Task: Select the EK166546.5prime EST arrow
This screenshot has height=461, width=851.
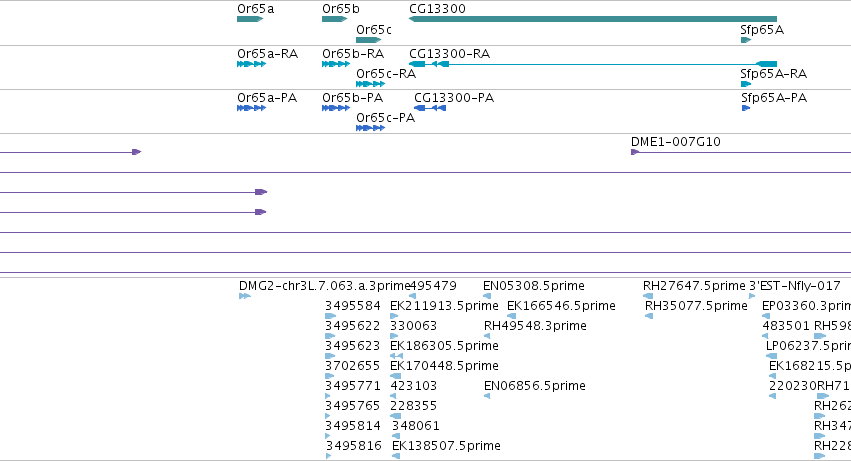Action: [x=511, y=316]
